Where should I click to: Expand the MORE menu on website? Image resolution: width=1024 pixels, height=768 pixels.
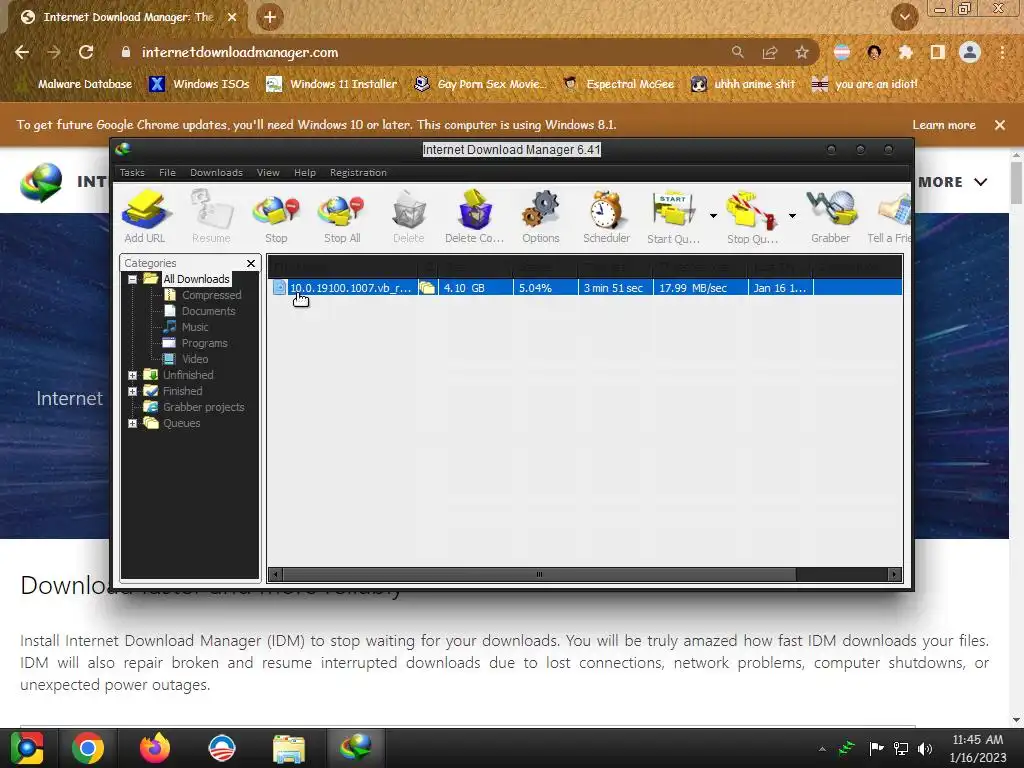coord(952,182)
